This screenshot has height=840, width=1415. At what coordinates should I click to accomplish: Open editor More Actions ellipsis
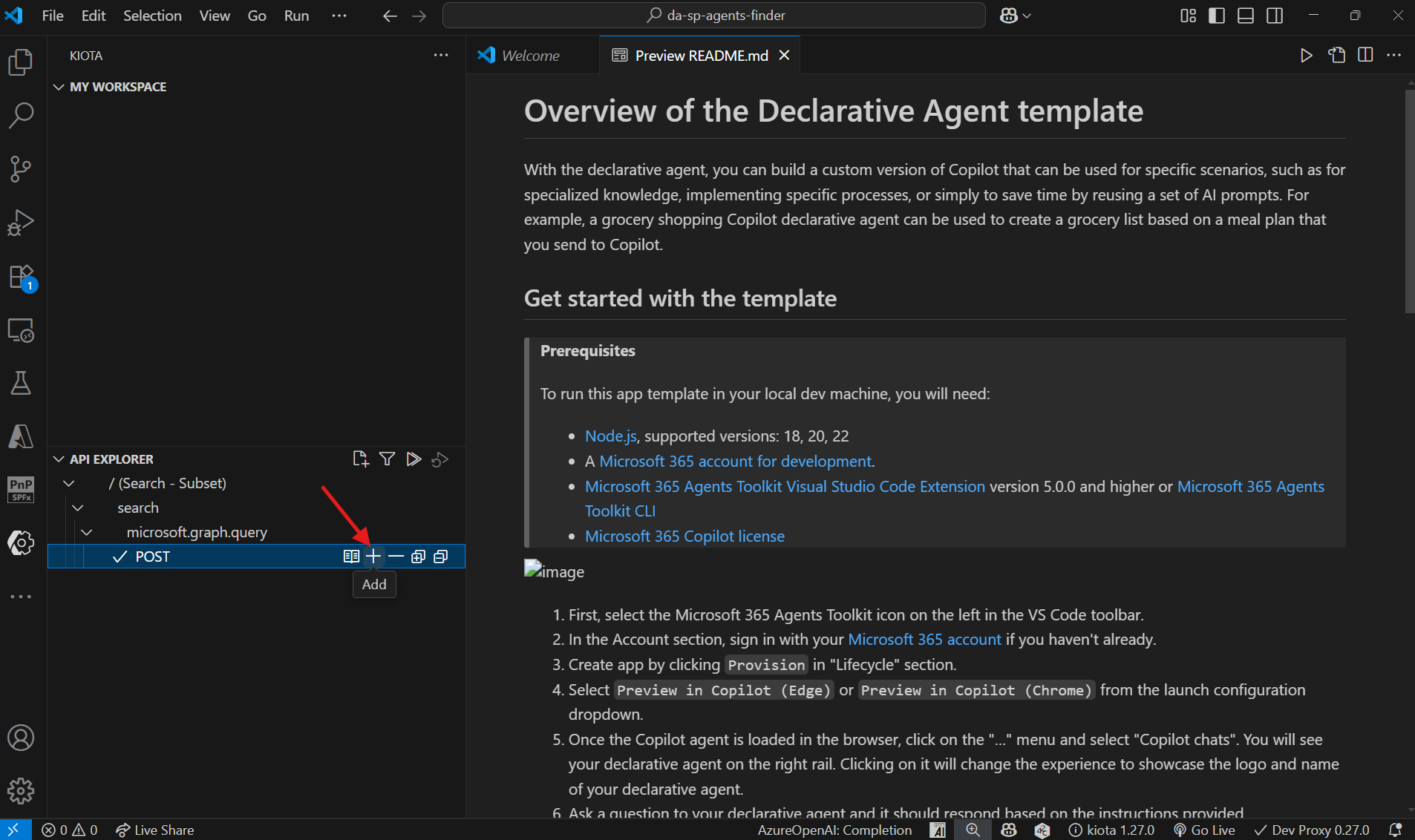1394,56
